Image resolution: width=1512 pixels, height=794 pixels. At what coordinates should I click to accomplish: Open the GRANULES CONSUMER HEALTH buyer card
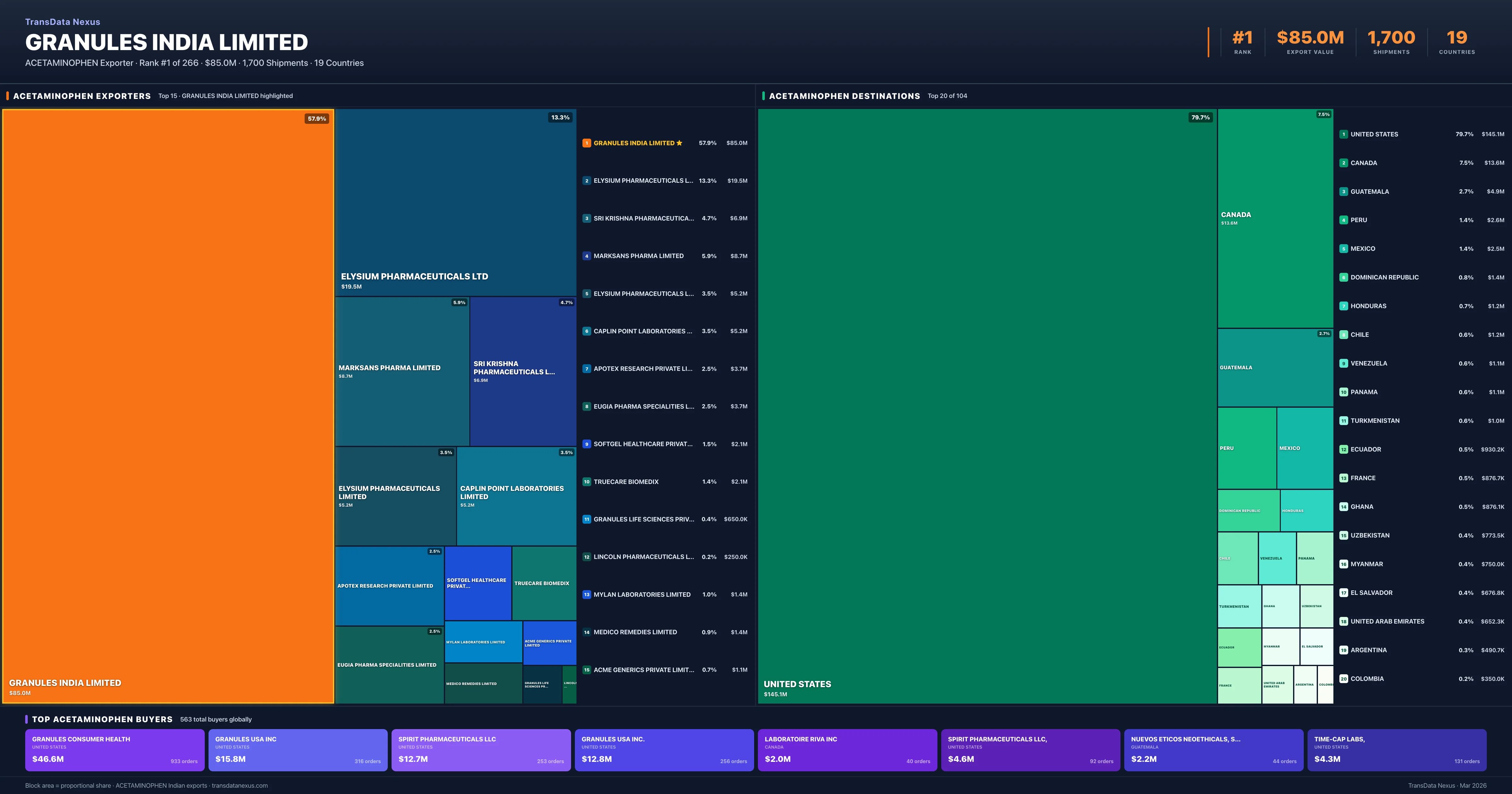[x=115, y=750]
